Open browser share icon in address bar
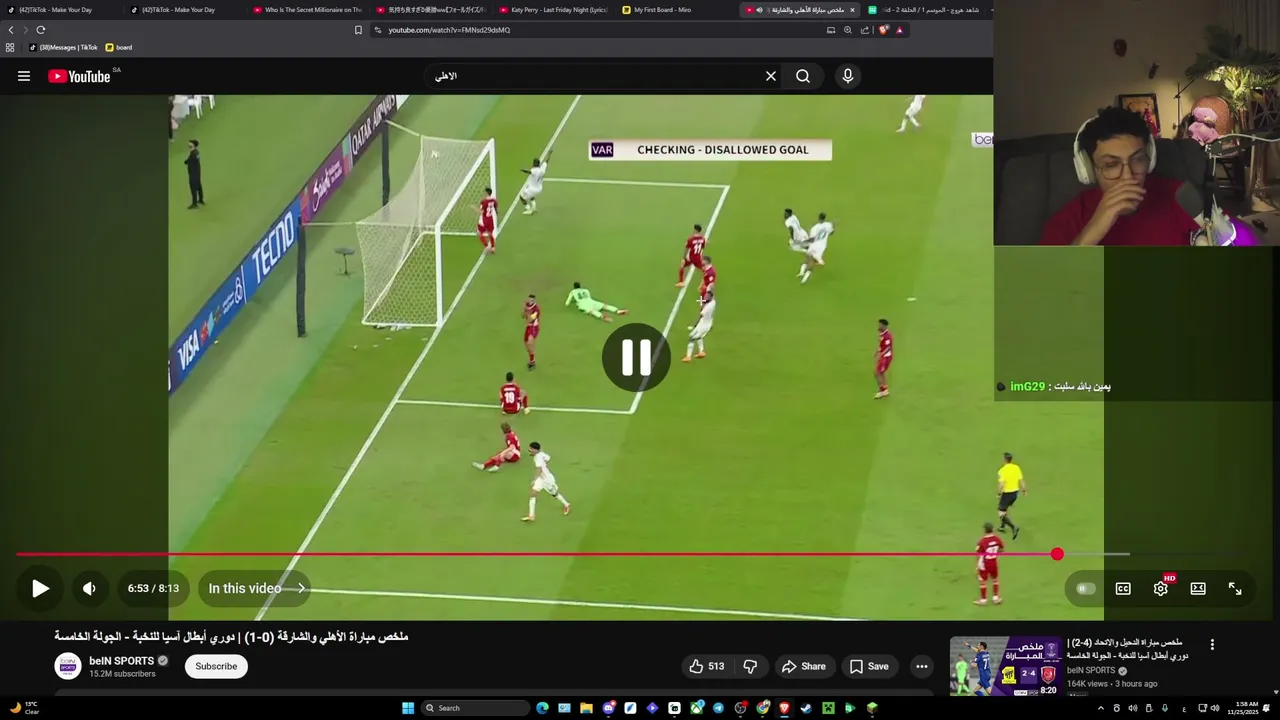Viewport: 1280px width, 720px height. click(x=865, y=30)
